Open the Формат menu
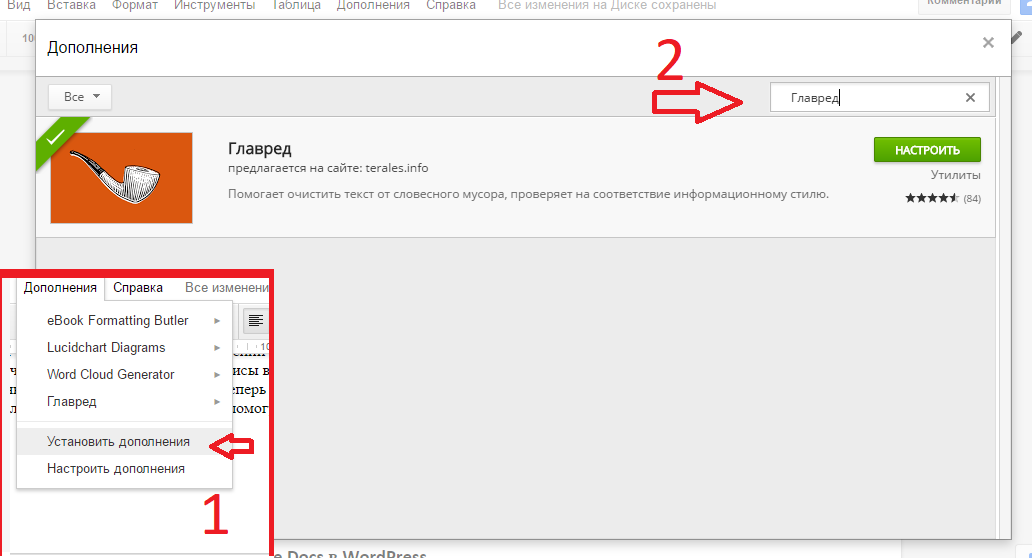The image size is (1032, 558). click(135, 5)
